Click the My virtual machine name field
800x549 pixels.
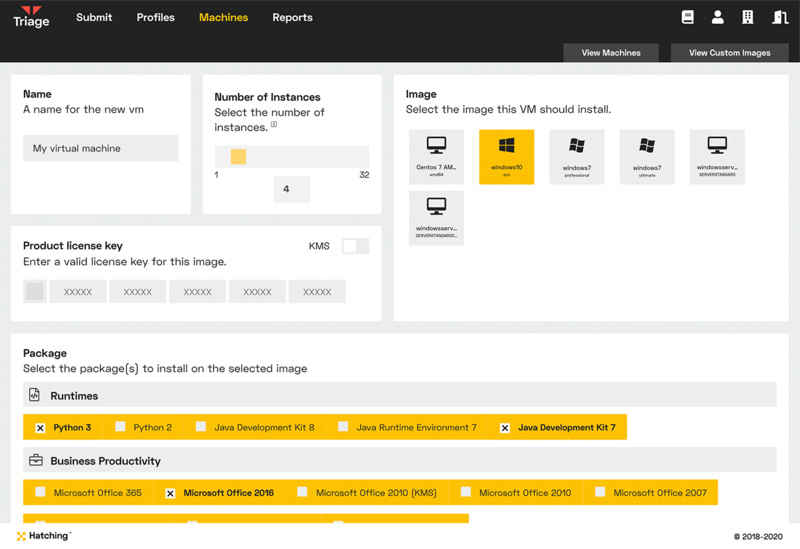click(x=101, y=148)
